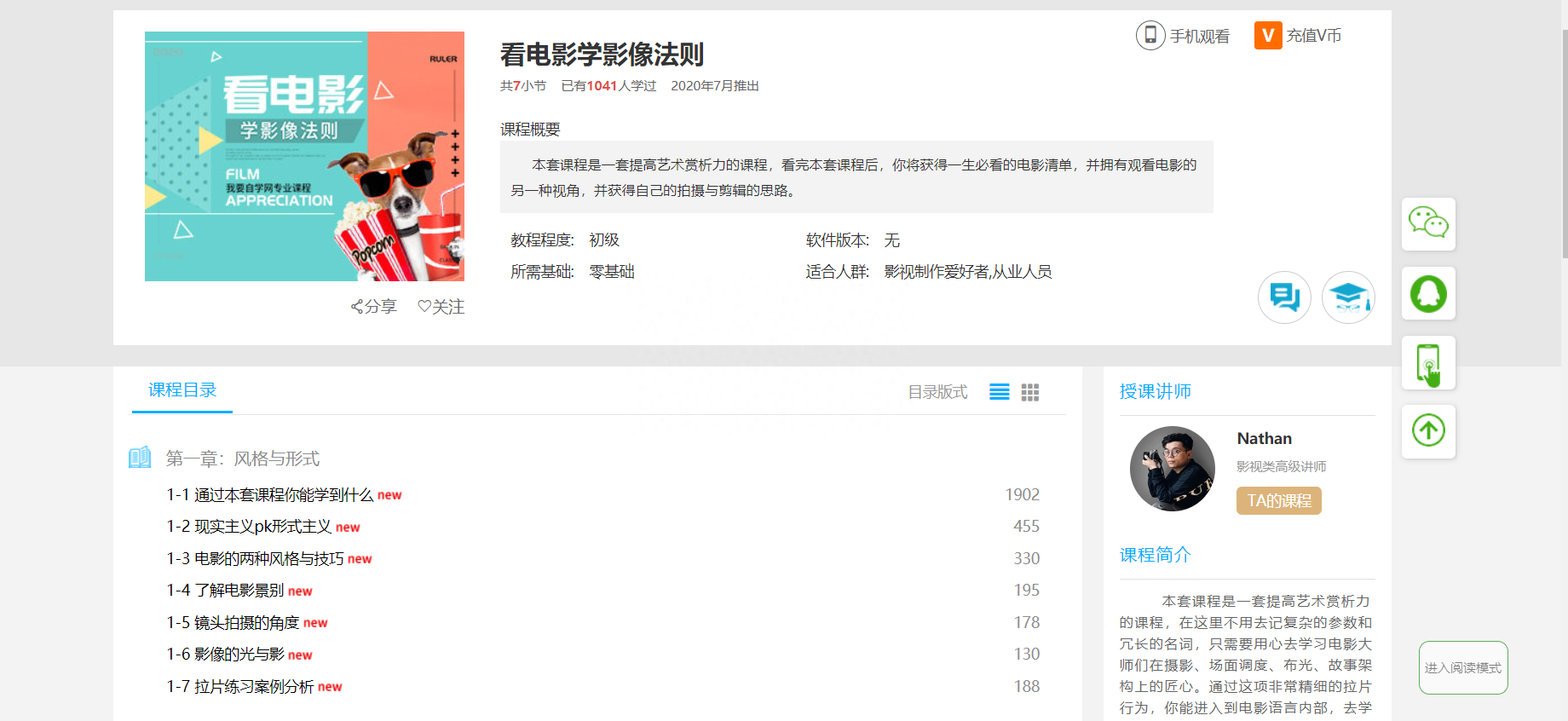The height and width of the screenshot is (721, 1568).
Task: Click the course cover thumbnail image
Action: click(x=304, y=156)
